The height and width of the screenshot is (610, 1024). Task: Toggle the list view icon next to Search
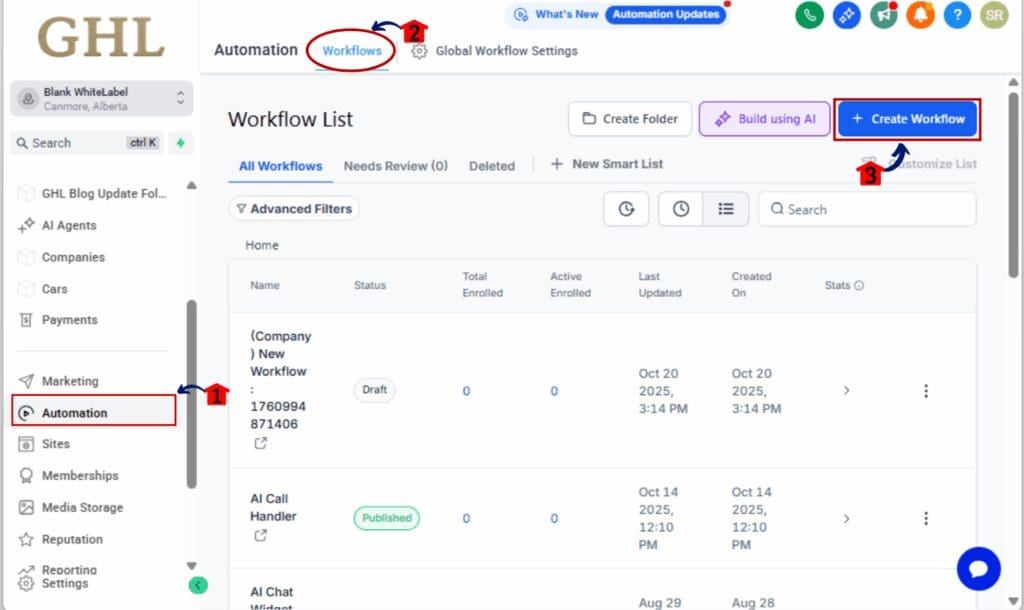coord(726,208)
